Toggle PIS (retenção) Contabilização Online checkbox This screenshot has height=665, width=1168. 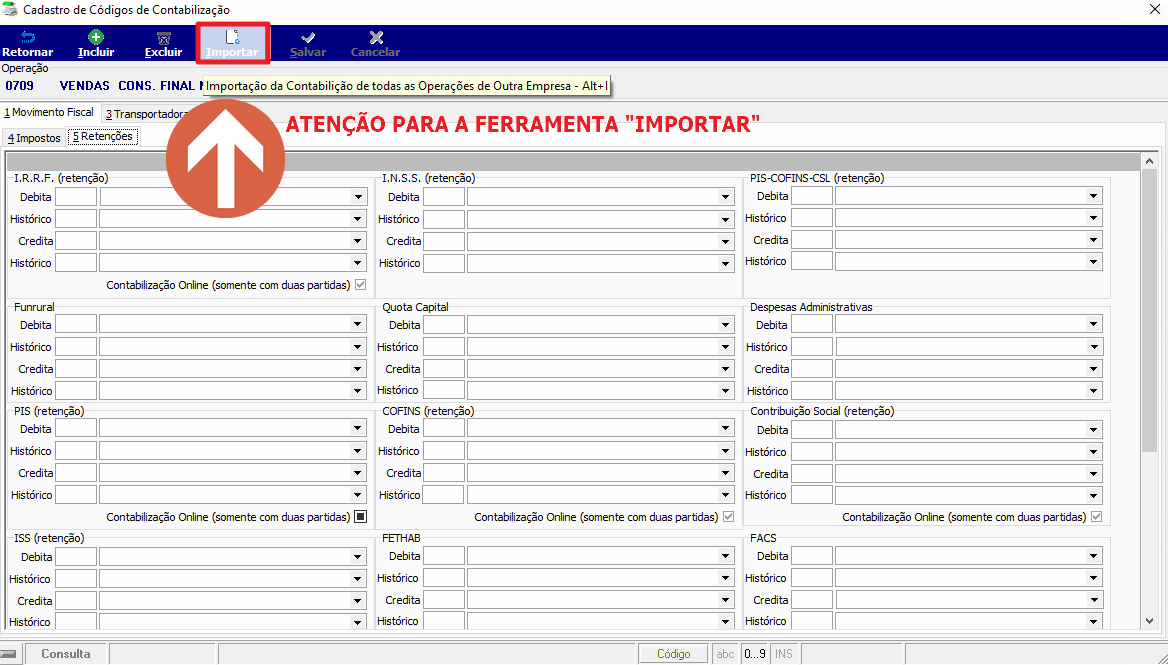tap(361, 517)
